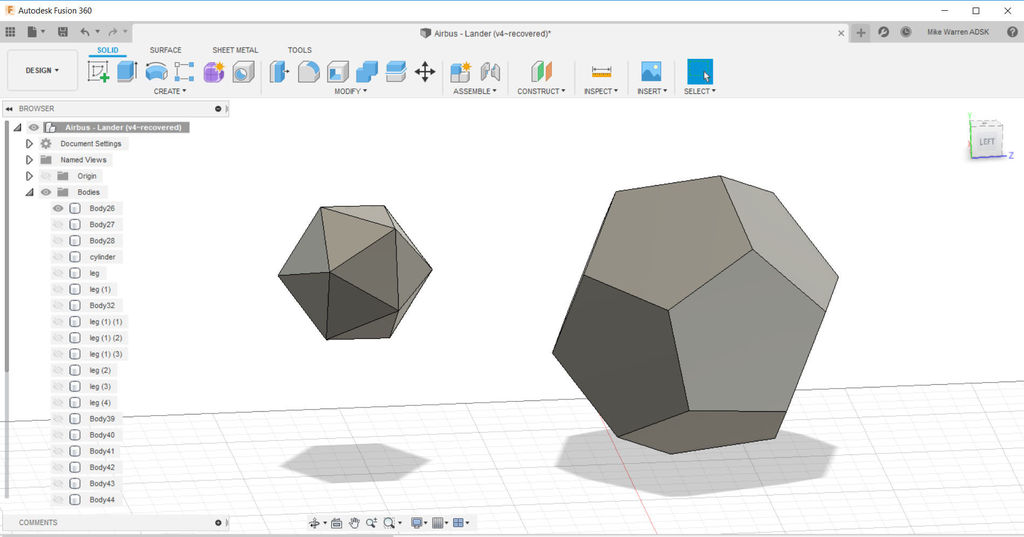Select Body39 in the browser tree
This screenshot has height=537, width=1024.
(x=102, y=419)
